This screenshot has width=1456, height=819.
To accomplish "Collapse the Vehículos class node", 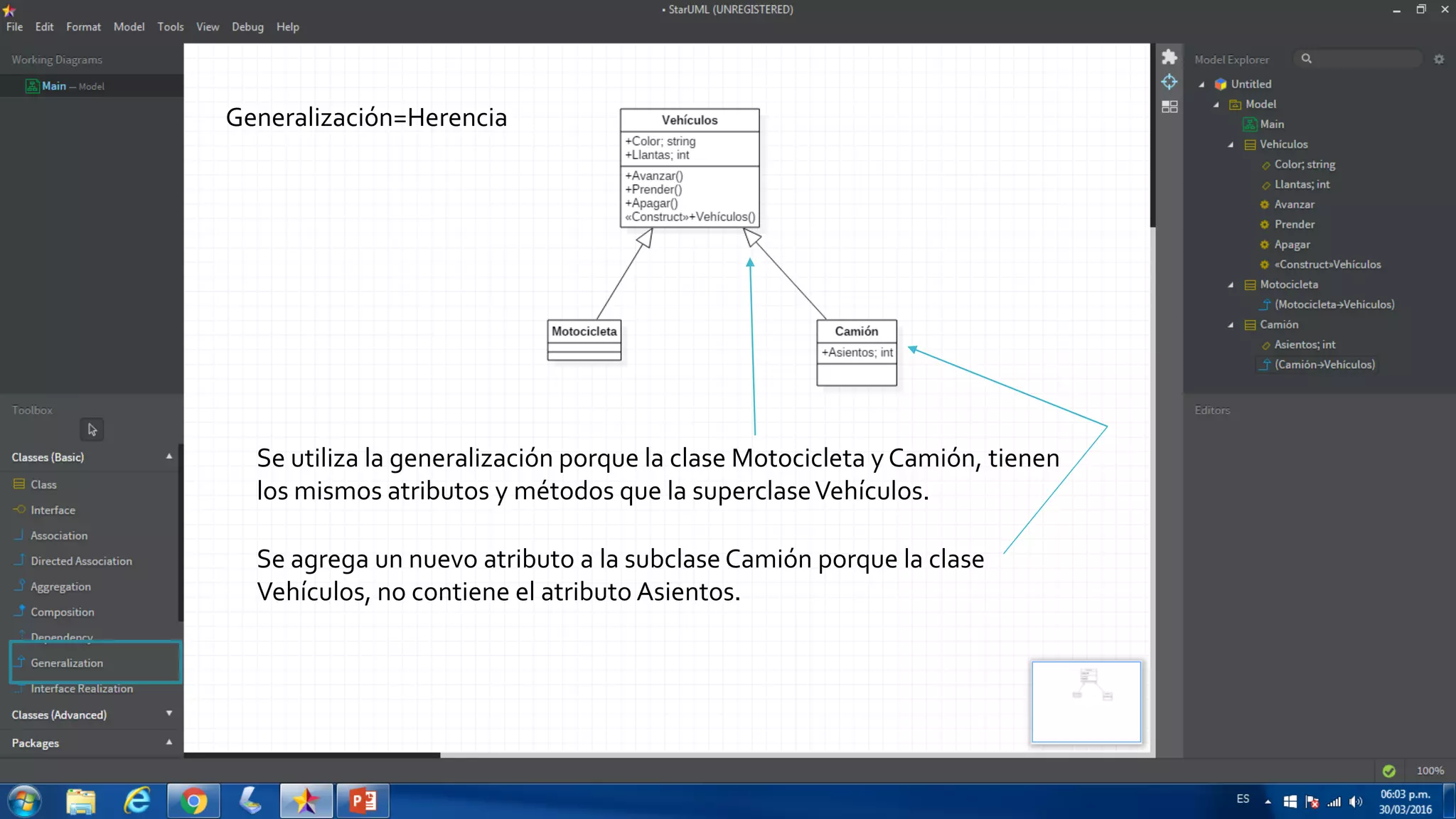I will 1231,144.
